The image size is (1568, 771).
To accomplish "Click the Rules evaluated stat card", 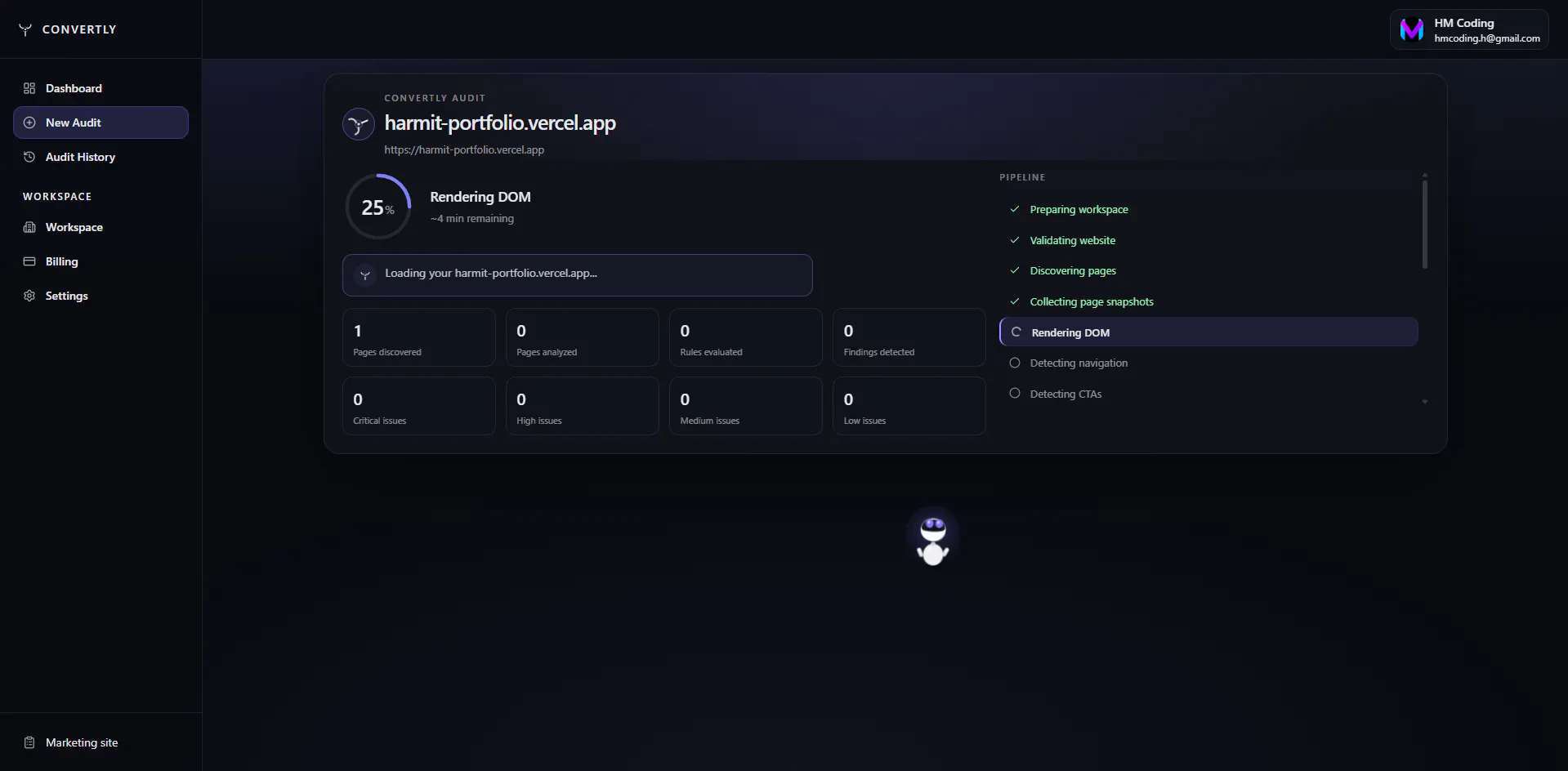I will [746, 337].
